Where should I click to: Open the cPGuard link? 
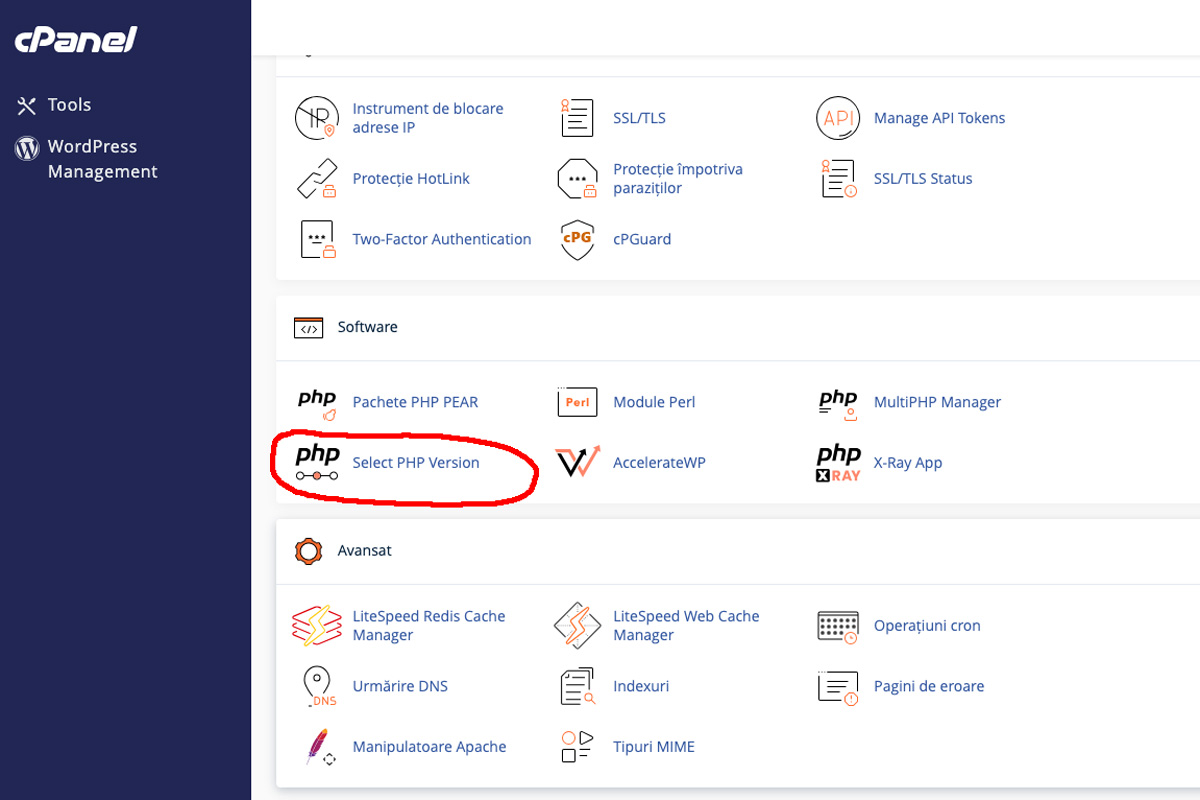point(642,240)
